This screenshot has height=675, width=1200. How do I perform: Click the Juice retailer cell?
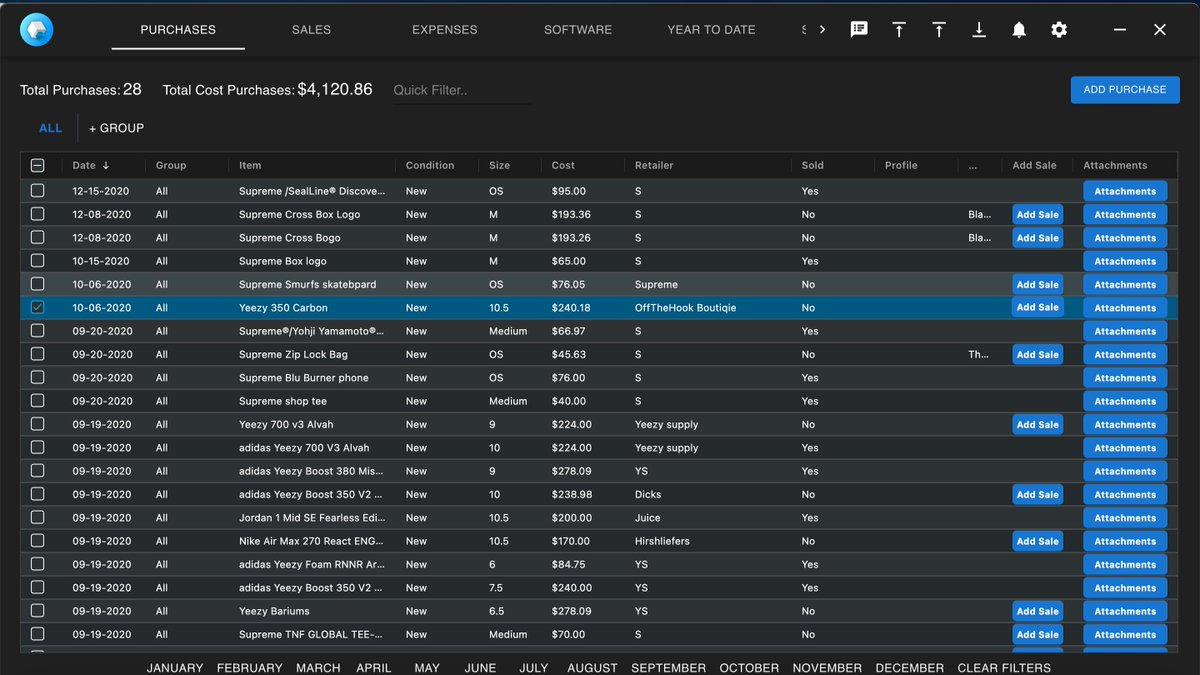[x=648, y=518]
